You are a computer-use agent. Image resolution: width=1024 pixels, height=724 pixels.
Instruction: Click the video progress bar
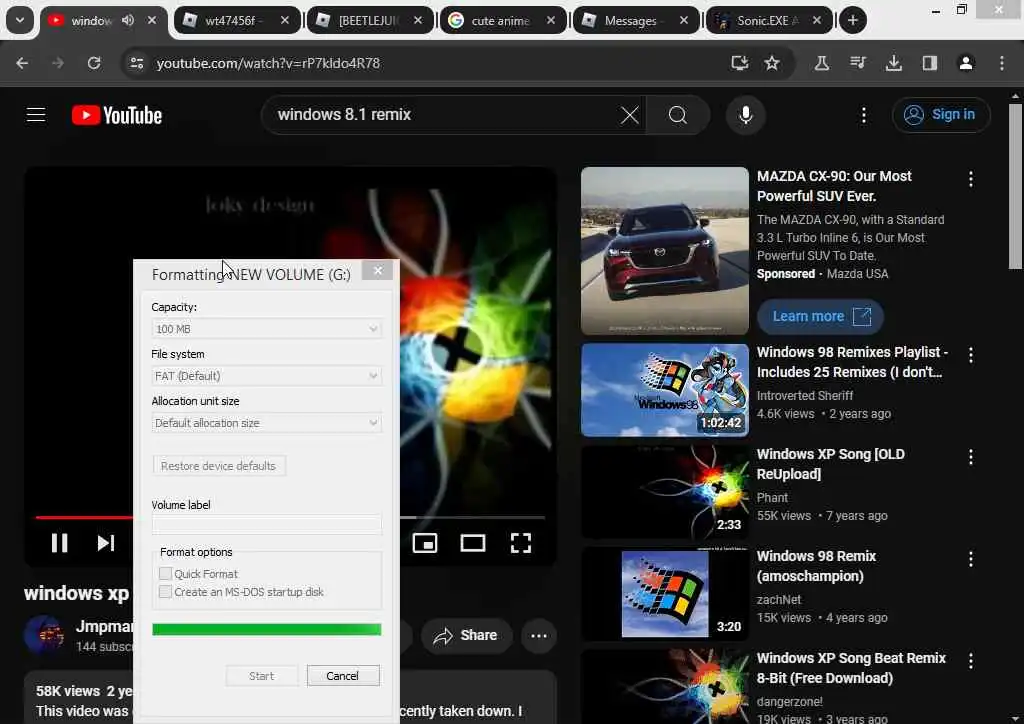click(291, 518)
